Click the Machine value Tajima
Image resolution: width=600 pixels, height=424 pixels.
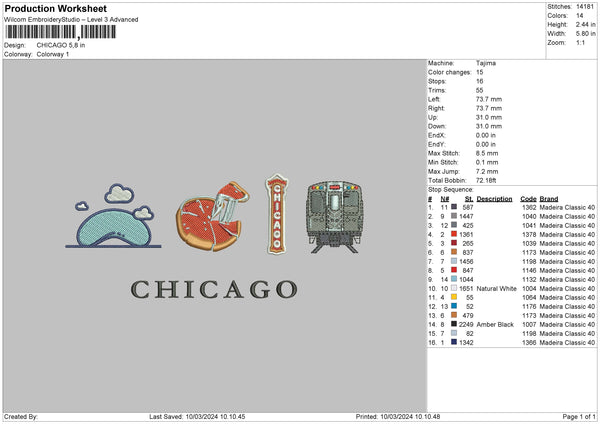(486, 63)
